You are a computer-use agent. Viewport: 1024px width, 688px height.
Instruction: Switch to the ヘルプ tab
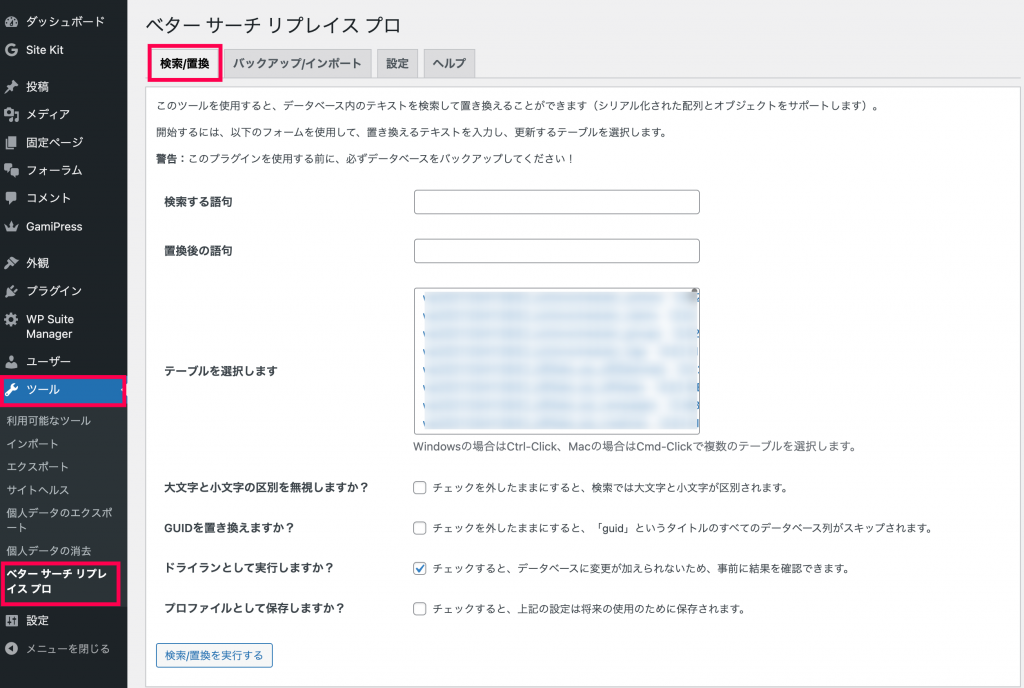pyautogui.click(x=449, y=63)
